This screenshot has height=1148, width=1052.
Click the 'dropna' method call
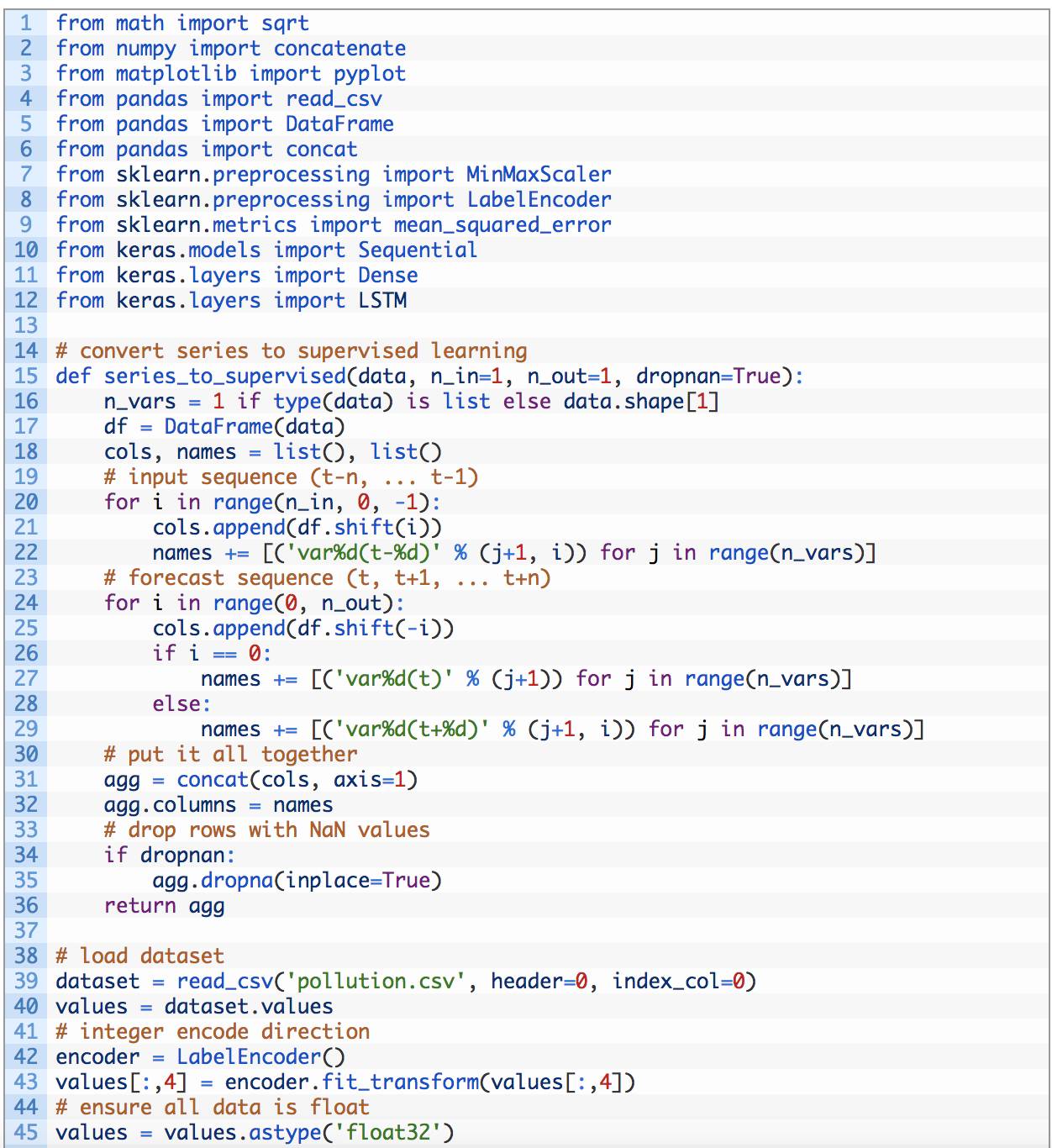click(237, 880)
